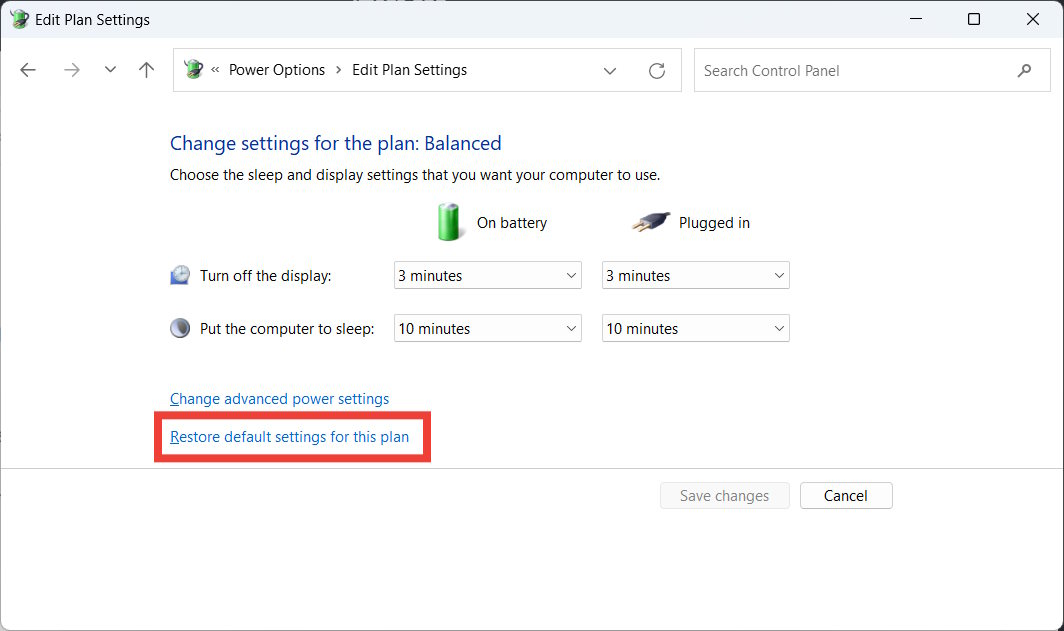The width and height of the screenshot is (1064, 631).
Task: Refresh the current page
Action: click(x=656, y=70)
